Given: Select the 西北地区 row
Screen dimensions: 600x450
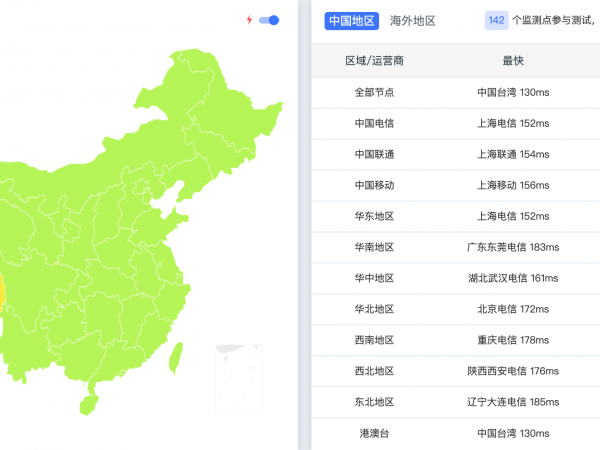Looking at the screenshot, I should 375,371.
